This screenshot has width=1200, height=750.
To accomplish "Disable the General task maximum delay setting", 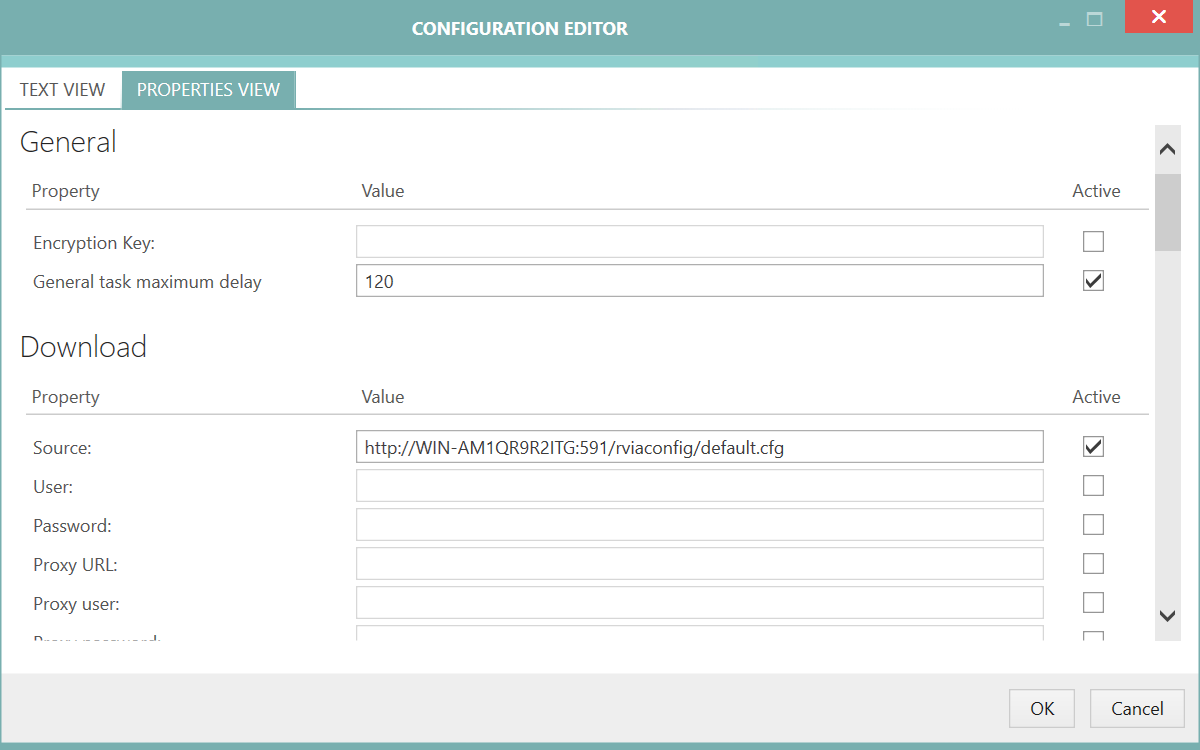I will (x=1093, y=280).
